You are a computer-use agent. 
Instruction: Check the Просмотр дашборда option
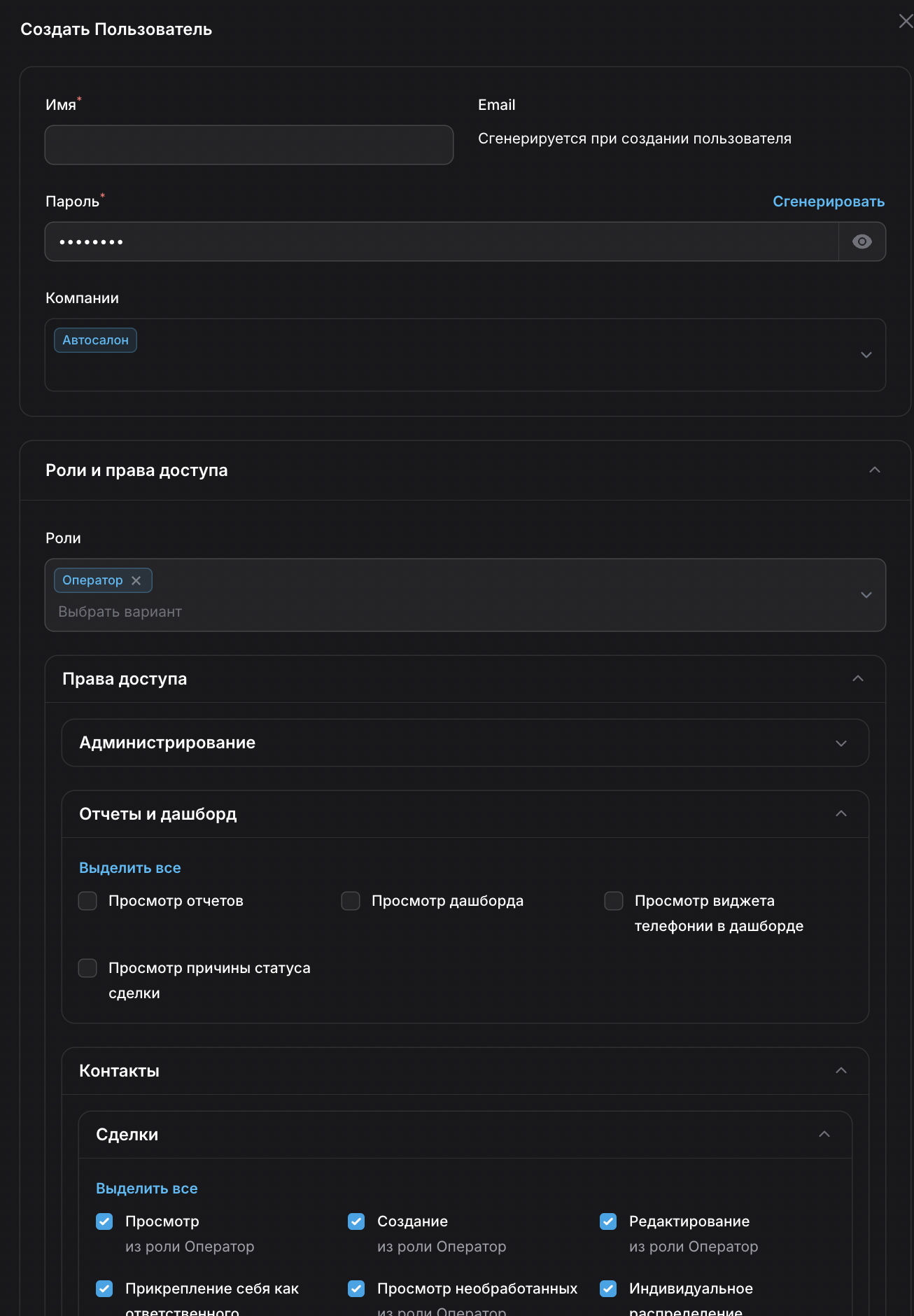351,901
